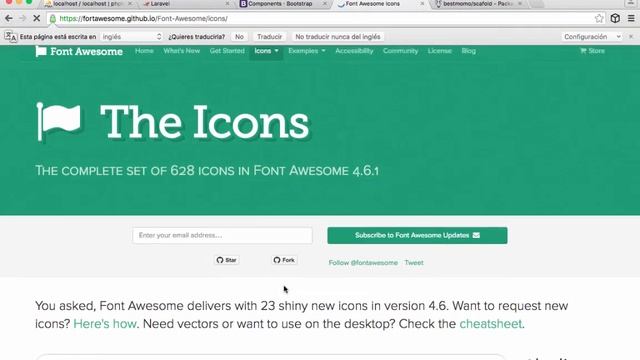640x360 pixels.
Task: Open the What's New nav link
Action: click(182, 51)
